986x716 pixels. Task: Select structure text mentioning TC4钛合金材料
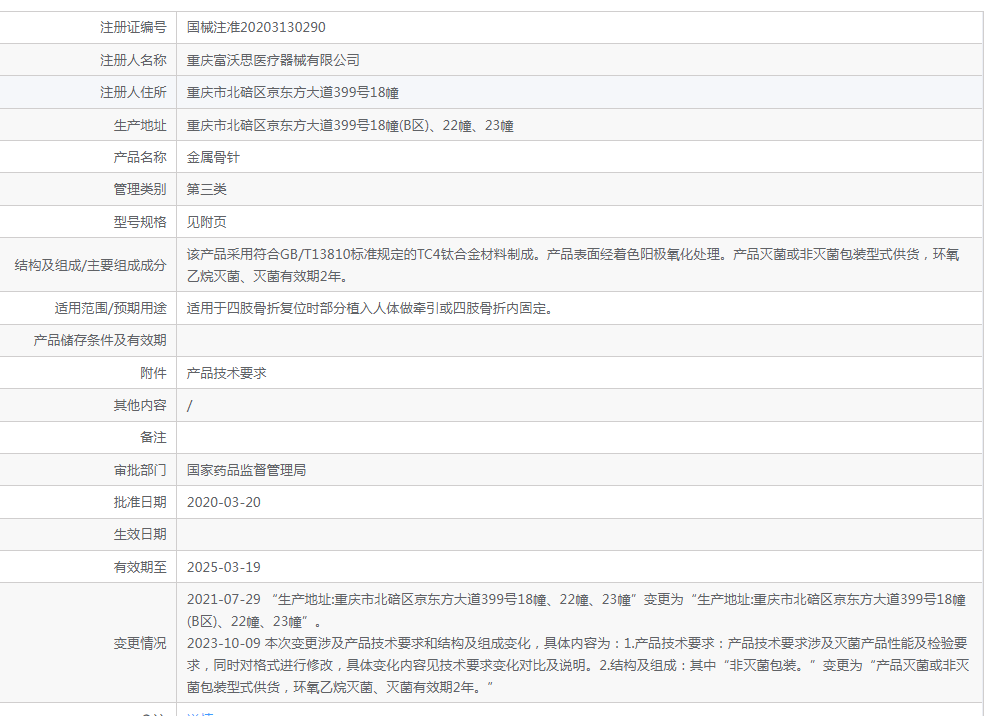573,265
